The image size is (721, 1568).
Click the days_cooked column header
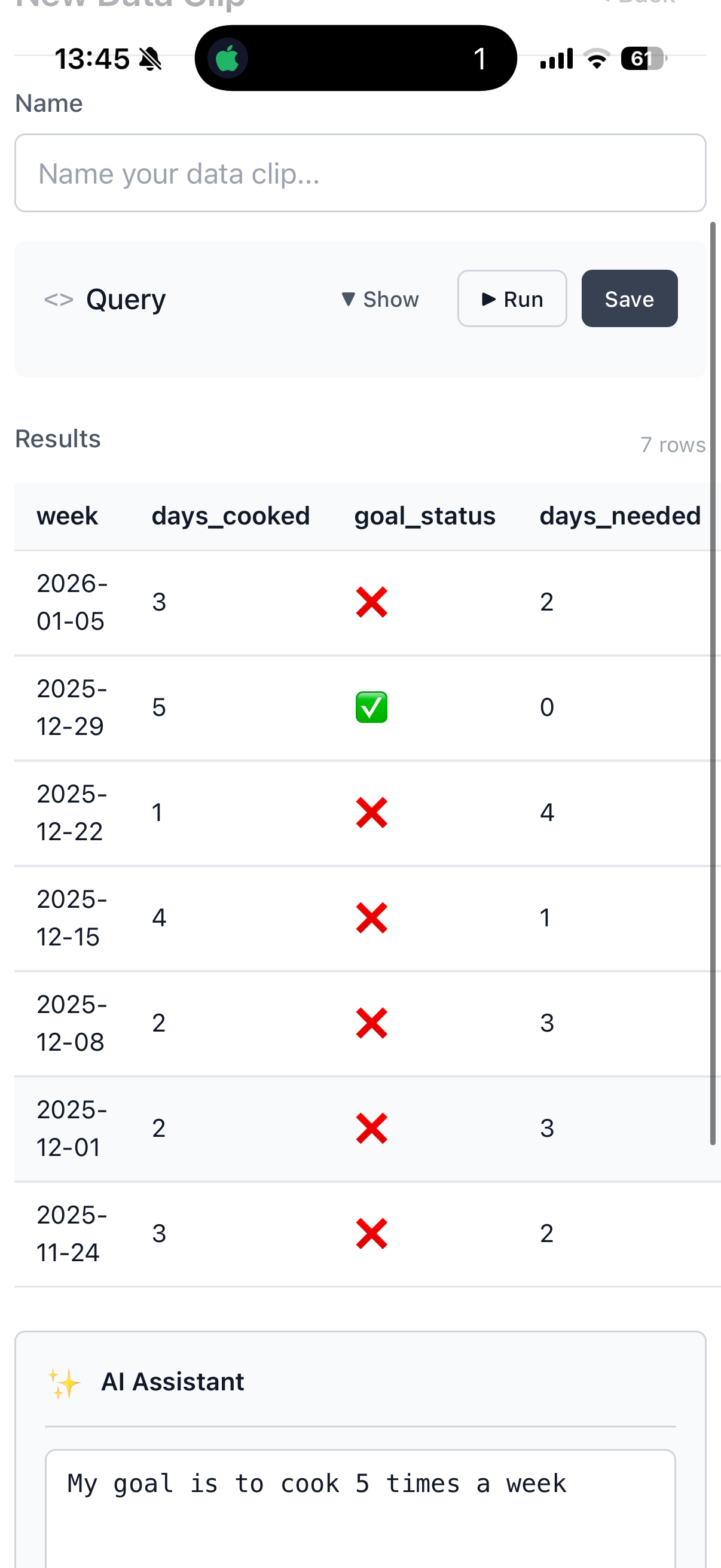point(231,516)
